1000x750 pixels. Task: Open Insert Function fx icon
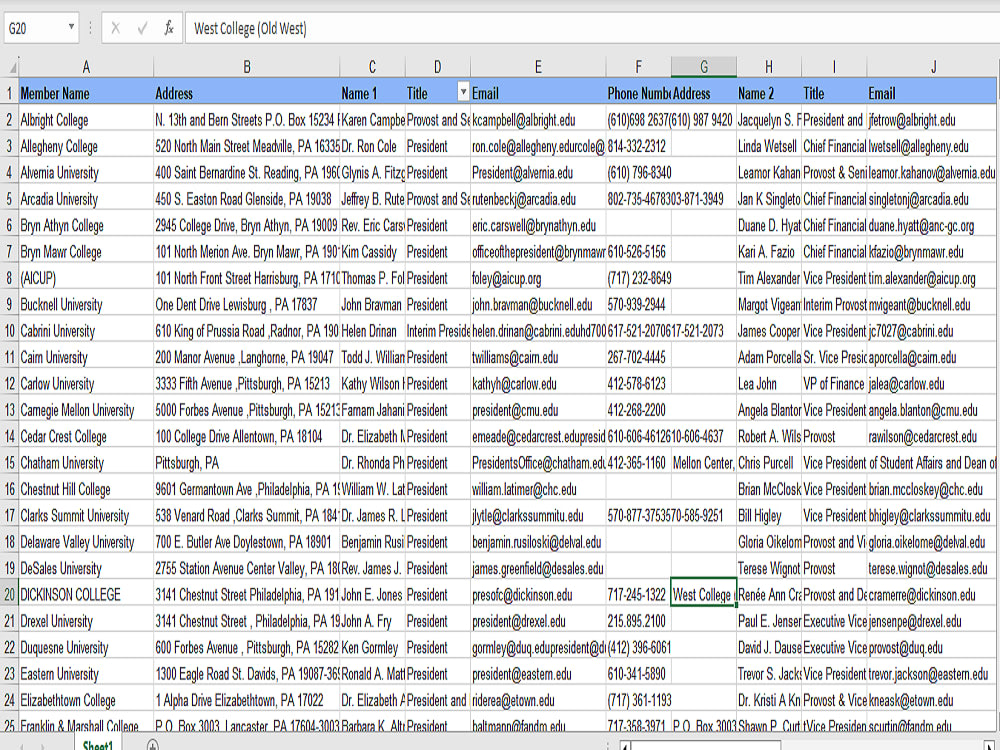point(169,28)
